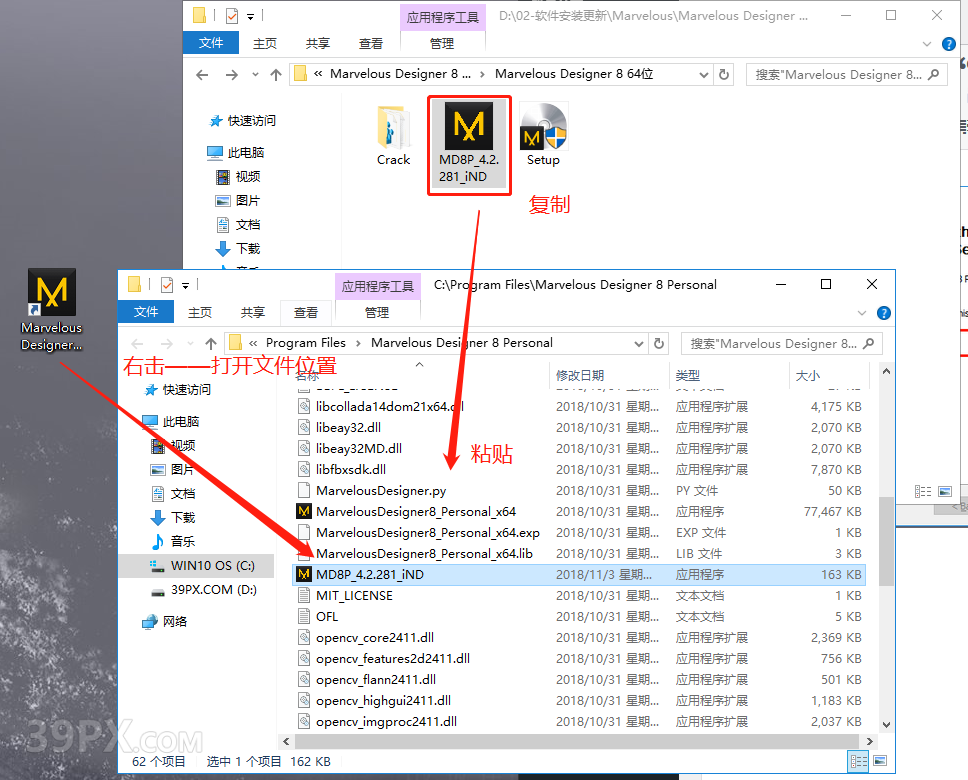Open help in back window ribbon
Screen dimensions: 968x780
tap(949, 44)
